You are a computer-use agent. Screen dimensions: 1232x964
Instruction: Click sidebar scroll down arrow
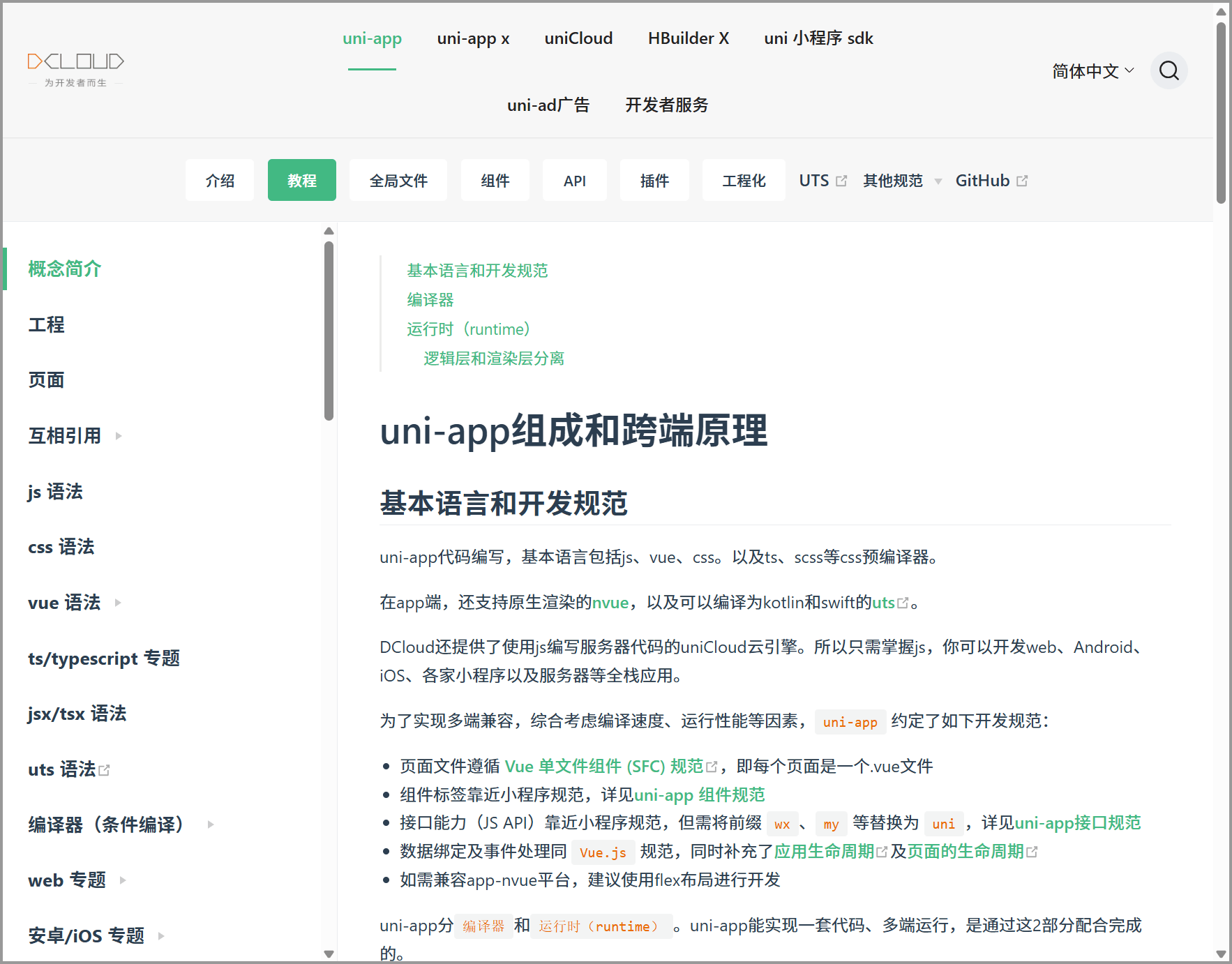(329, 954)
